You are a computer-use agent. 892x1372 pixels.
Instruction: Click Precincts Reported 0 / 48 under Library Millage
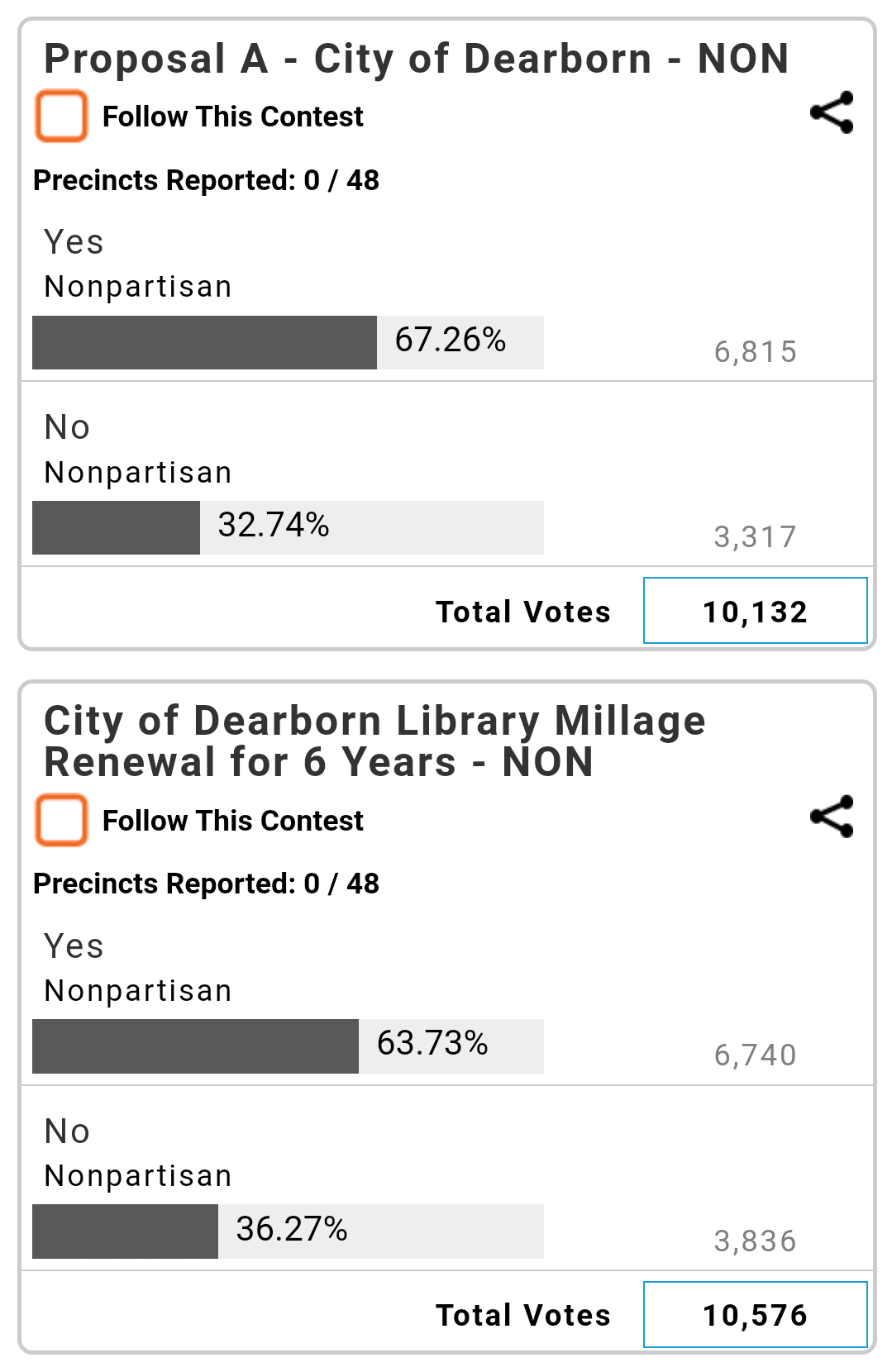pyautogui.click(x=206, y=884)
